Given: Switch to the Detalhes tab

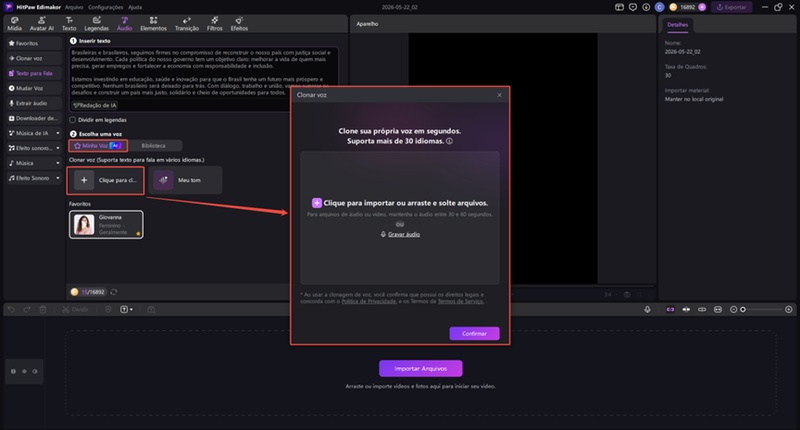Looking at the screenshot, I should [x=678, y=24].
